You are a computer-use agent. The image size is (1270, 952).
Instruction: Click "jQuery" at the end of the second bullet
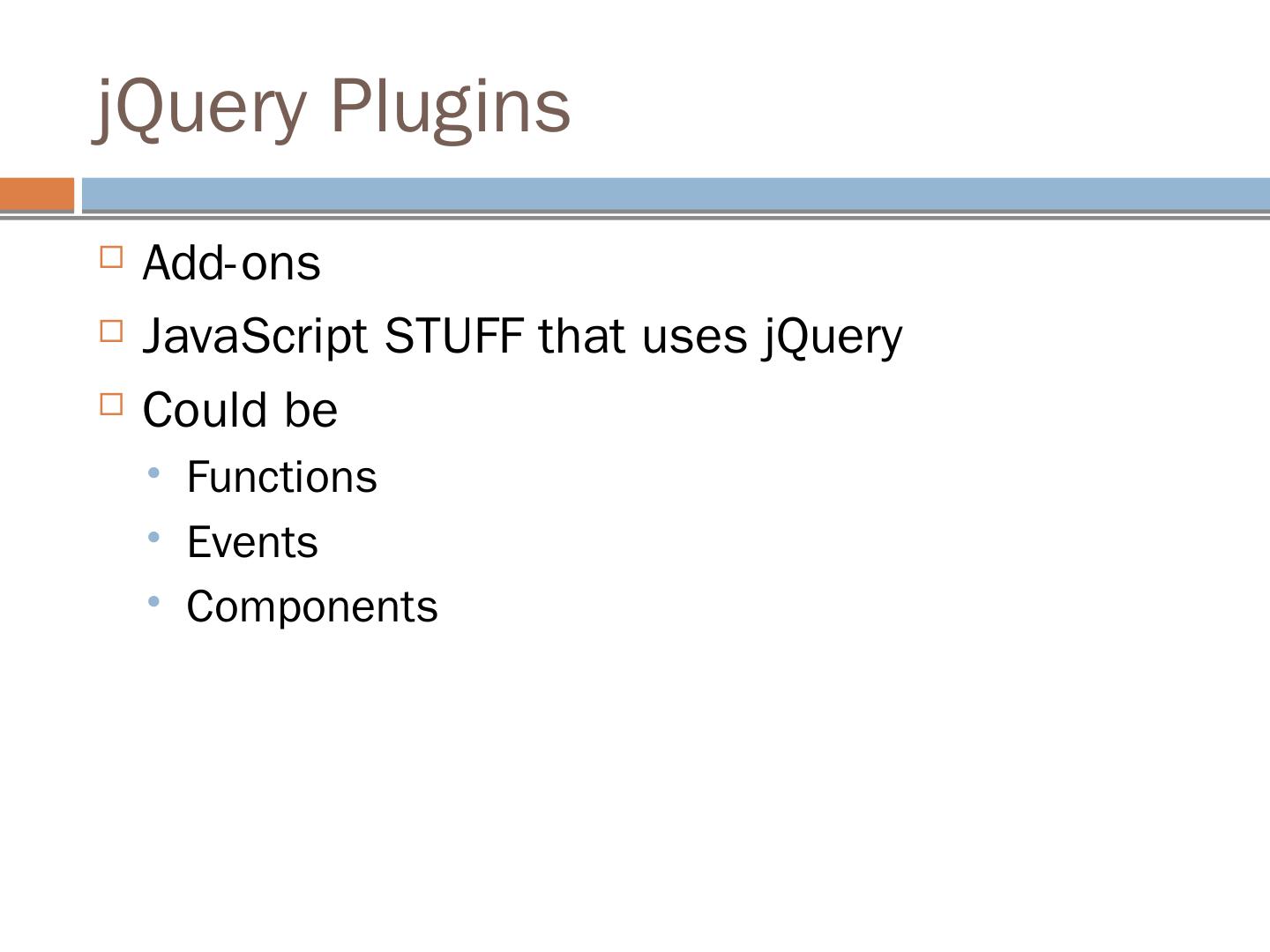[833, 337]
